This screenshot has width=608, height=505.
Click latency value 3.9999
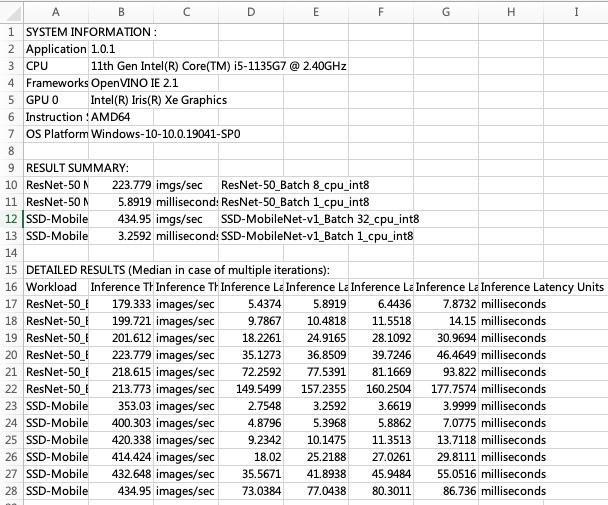[x=446, y=406]
